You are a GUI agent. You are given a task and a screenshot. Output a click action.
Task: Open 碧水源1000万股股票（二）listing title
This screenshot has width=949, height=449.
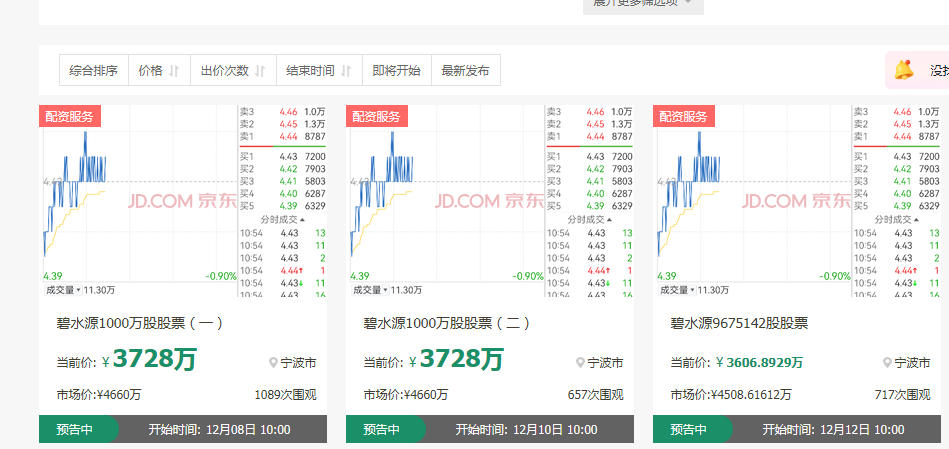click(447, 323)
